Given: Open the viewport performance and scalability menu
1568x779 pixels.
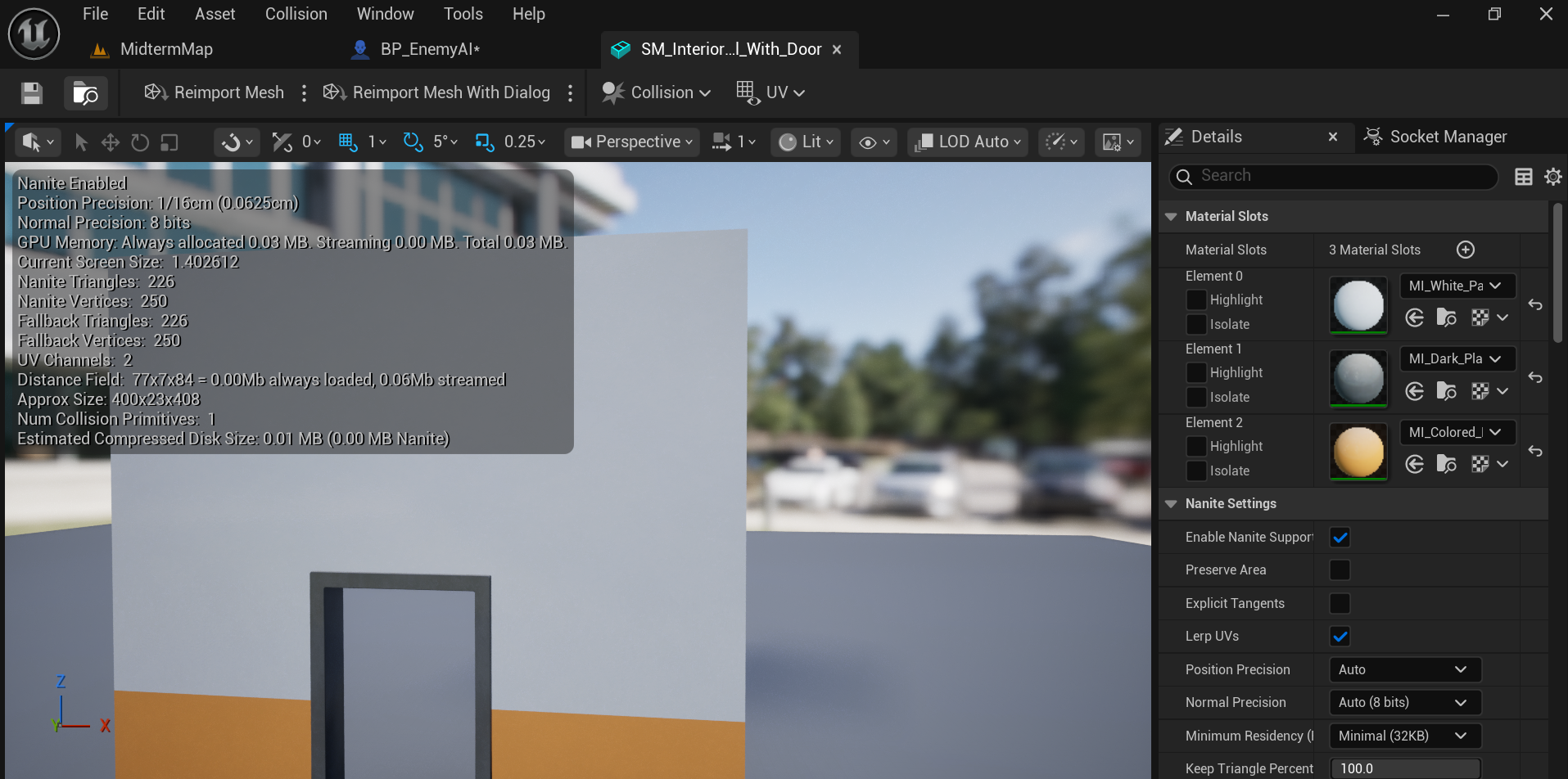Looking at the screenshot, I should point(1062,142).
